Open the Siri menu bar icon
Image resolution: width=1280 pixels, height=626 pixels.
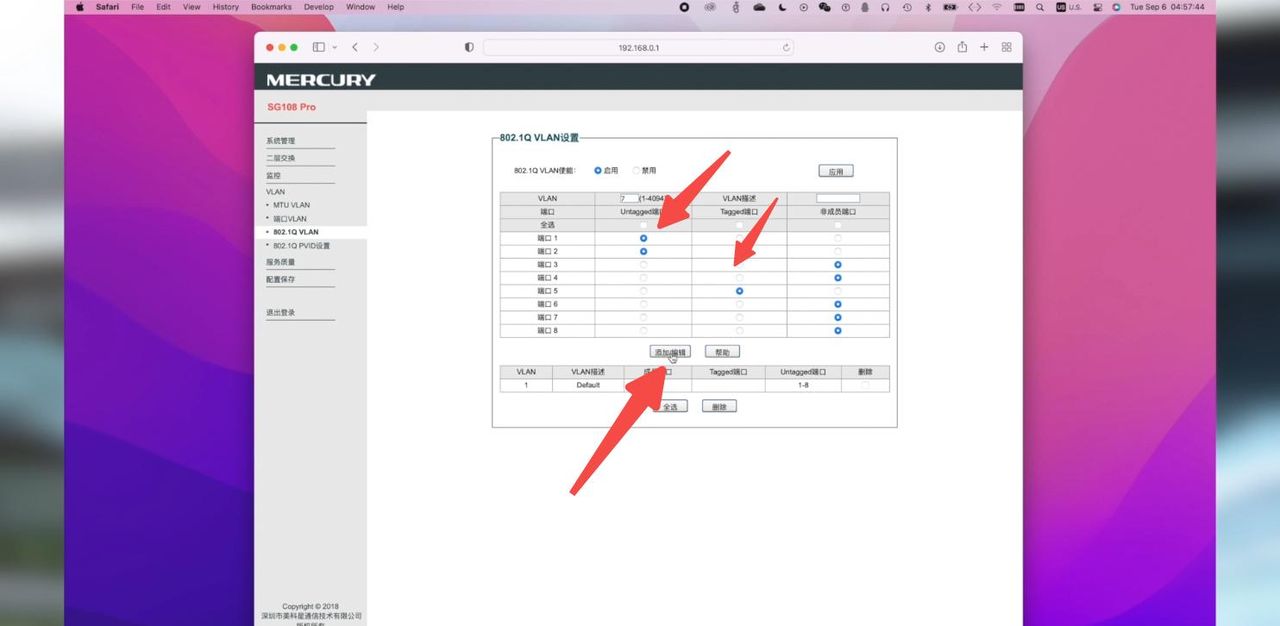1116,7
